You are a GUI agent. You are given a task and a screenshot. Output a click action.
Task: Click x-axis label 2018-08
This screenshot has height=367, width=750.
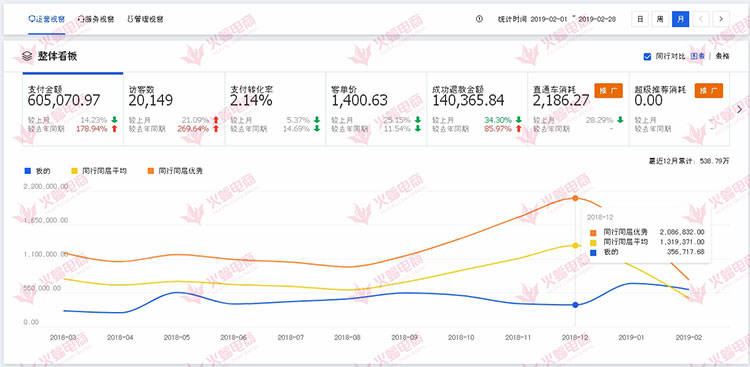pyautogui.click(x=348, y=337)
